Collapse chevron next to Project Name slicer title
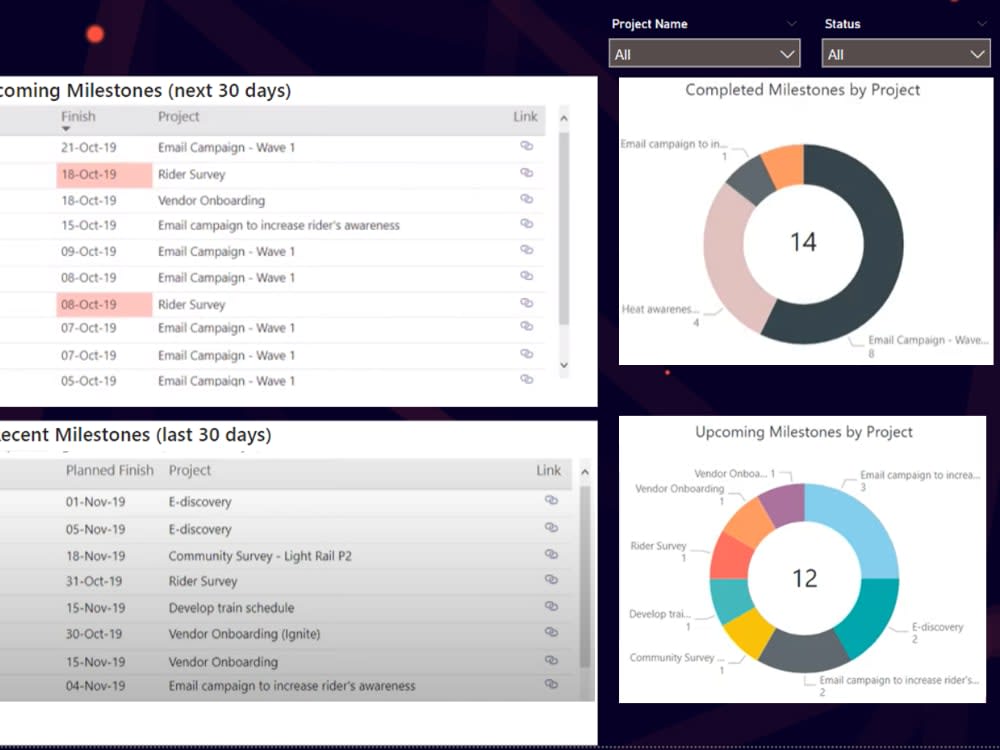The width and height of the screenshot is (1000, 750). (791, 24)
